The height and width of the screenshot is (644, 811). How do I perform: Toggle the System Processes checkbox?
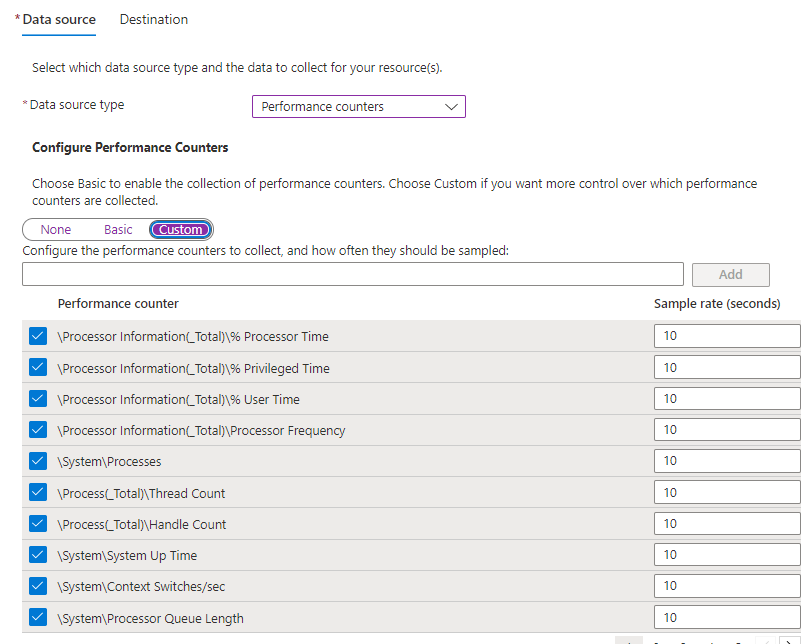[38, 461]
